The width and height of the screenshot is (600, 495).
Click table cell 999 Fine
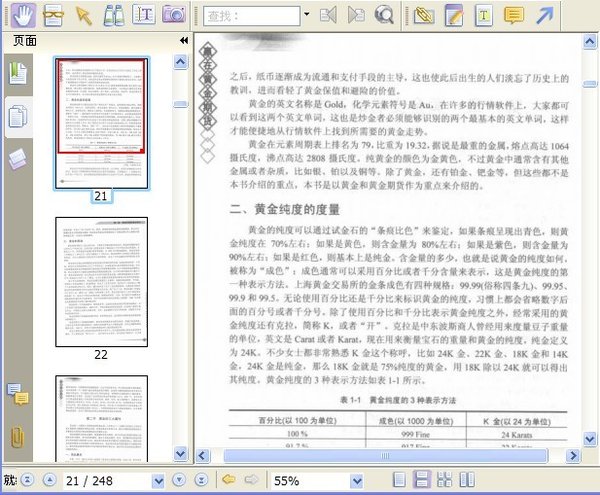pos(416,435)
